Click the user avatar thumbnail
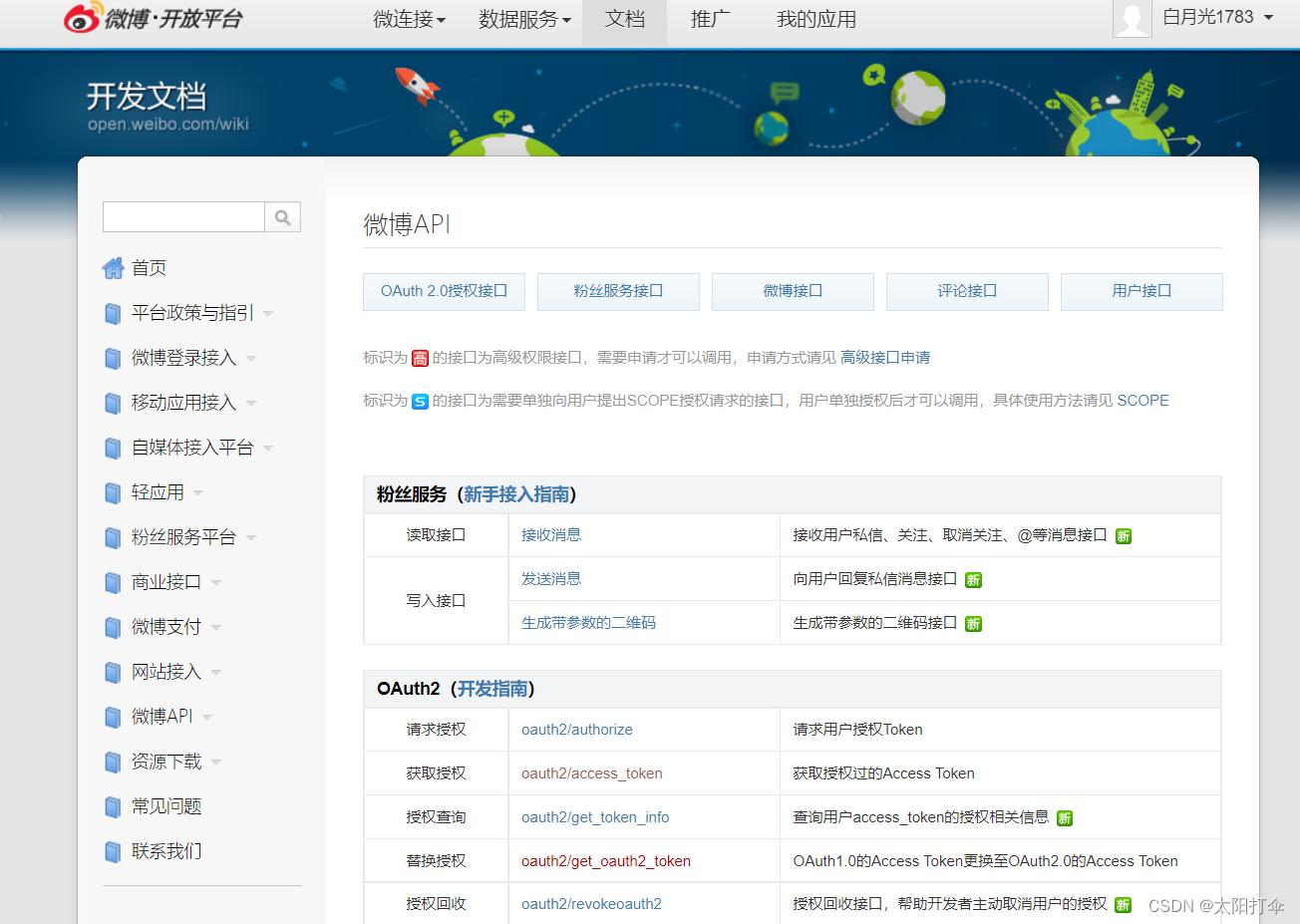The height and width of the screenshot is (924, 1300). pyautogui.click(x=1133, y=18)
